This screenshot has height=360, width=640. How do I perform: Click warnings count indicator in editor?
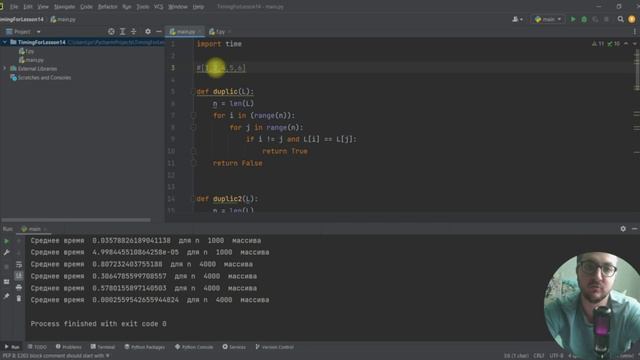coord(598,44)
